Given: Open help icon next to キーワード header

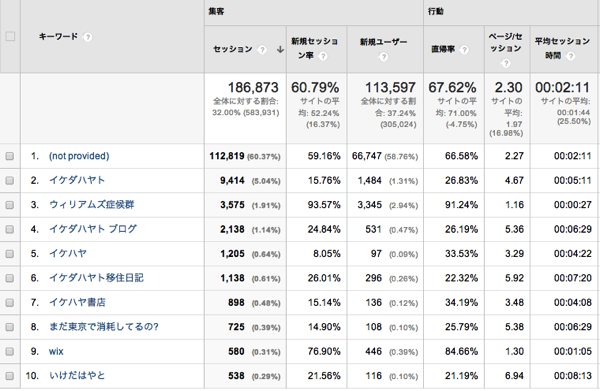Looking at the screenshot, I should click(88, 37).
